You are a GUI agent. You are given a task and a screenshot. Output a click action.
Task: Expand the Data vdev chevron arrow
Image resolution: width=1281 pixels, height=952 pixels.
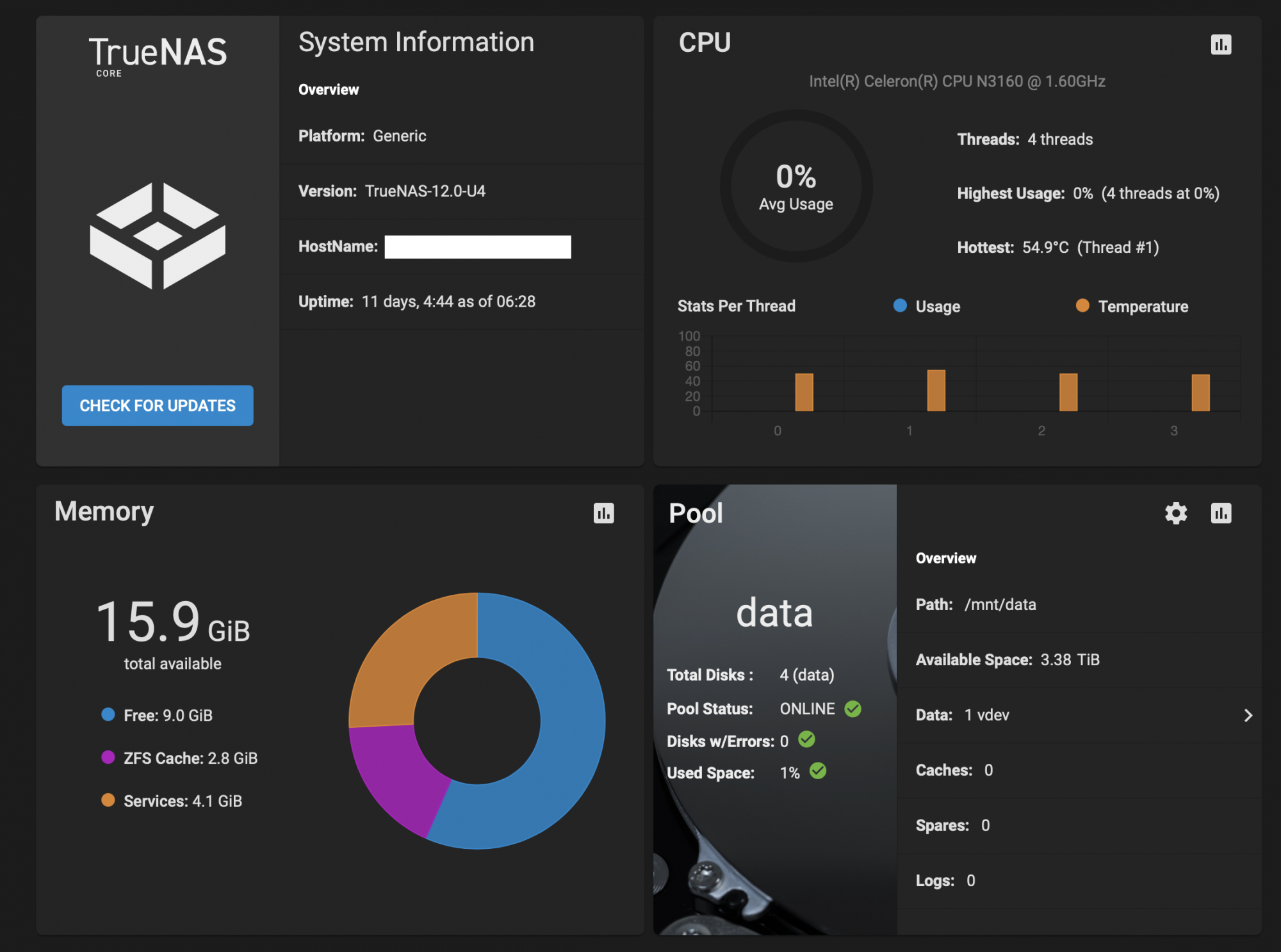[x=1248, y=715]
